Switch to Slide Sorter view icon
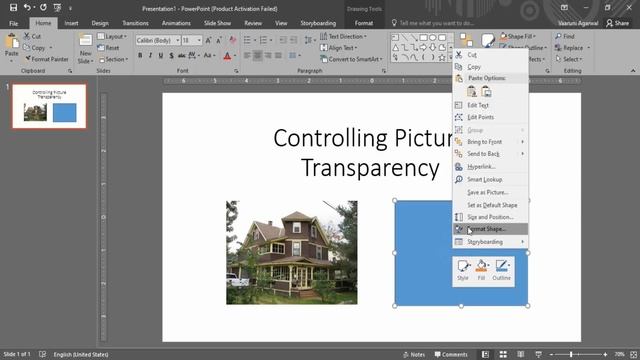640x360 pixels. (503, 354)
